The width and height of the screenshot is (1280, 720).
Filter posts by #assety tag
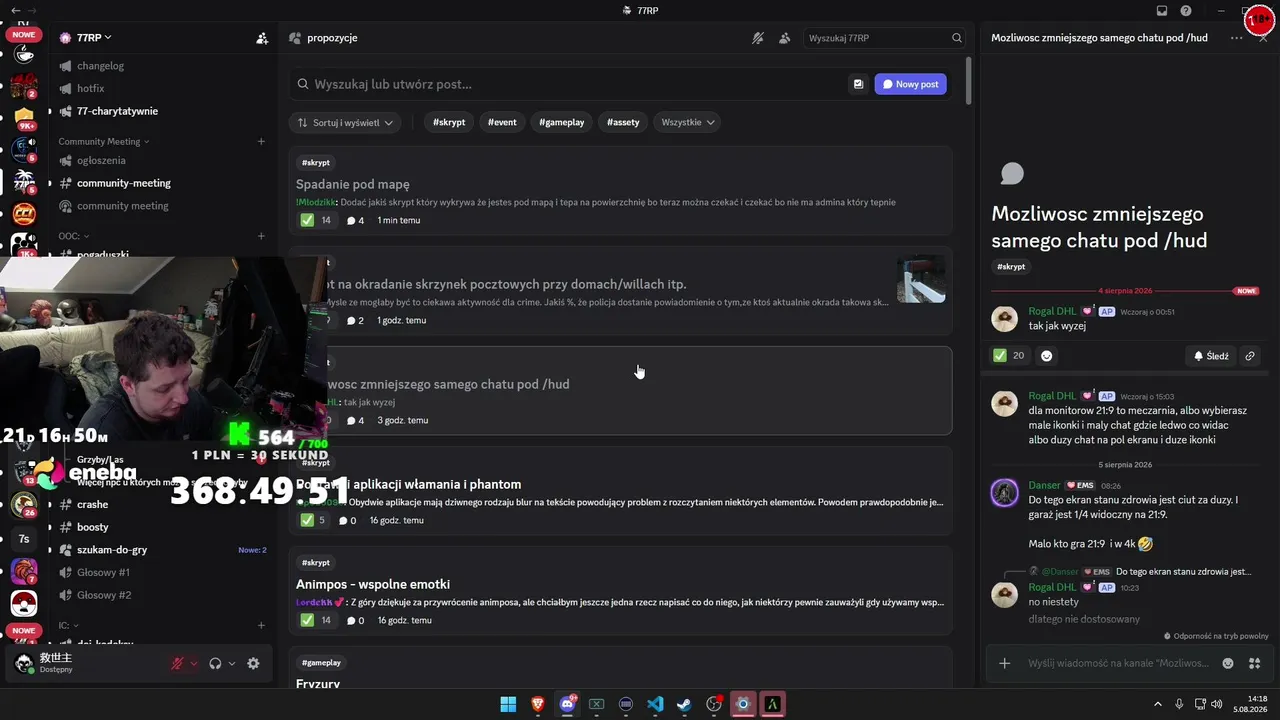click(x=623, y=122)
